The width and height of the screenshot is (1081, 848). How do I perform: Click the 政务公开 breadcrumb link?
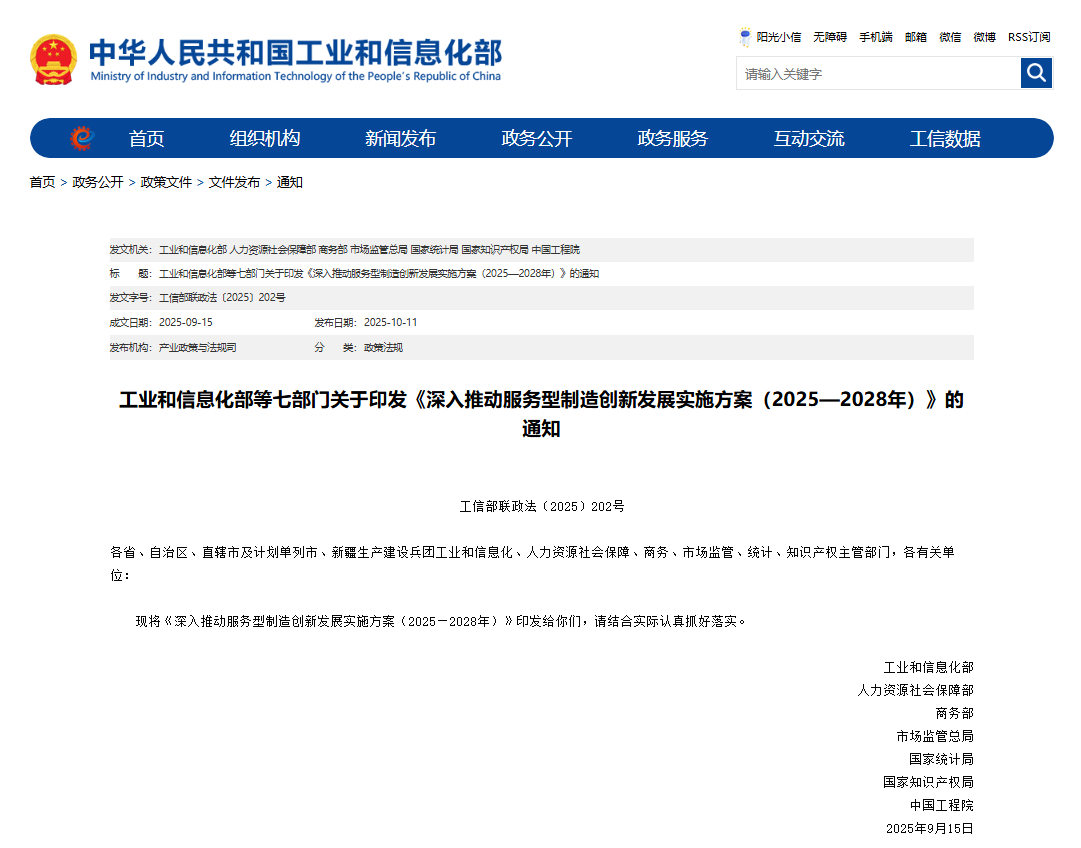97,182
